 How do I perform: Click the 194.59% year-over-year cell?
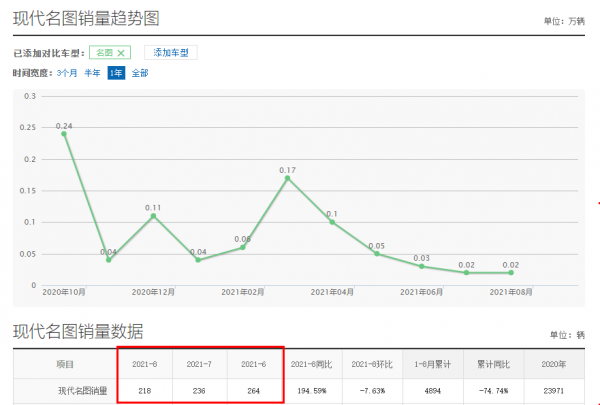coord(312,390)
